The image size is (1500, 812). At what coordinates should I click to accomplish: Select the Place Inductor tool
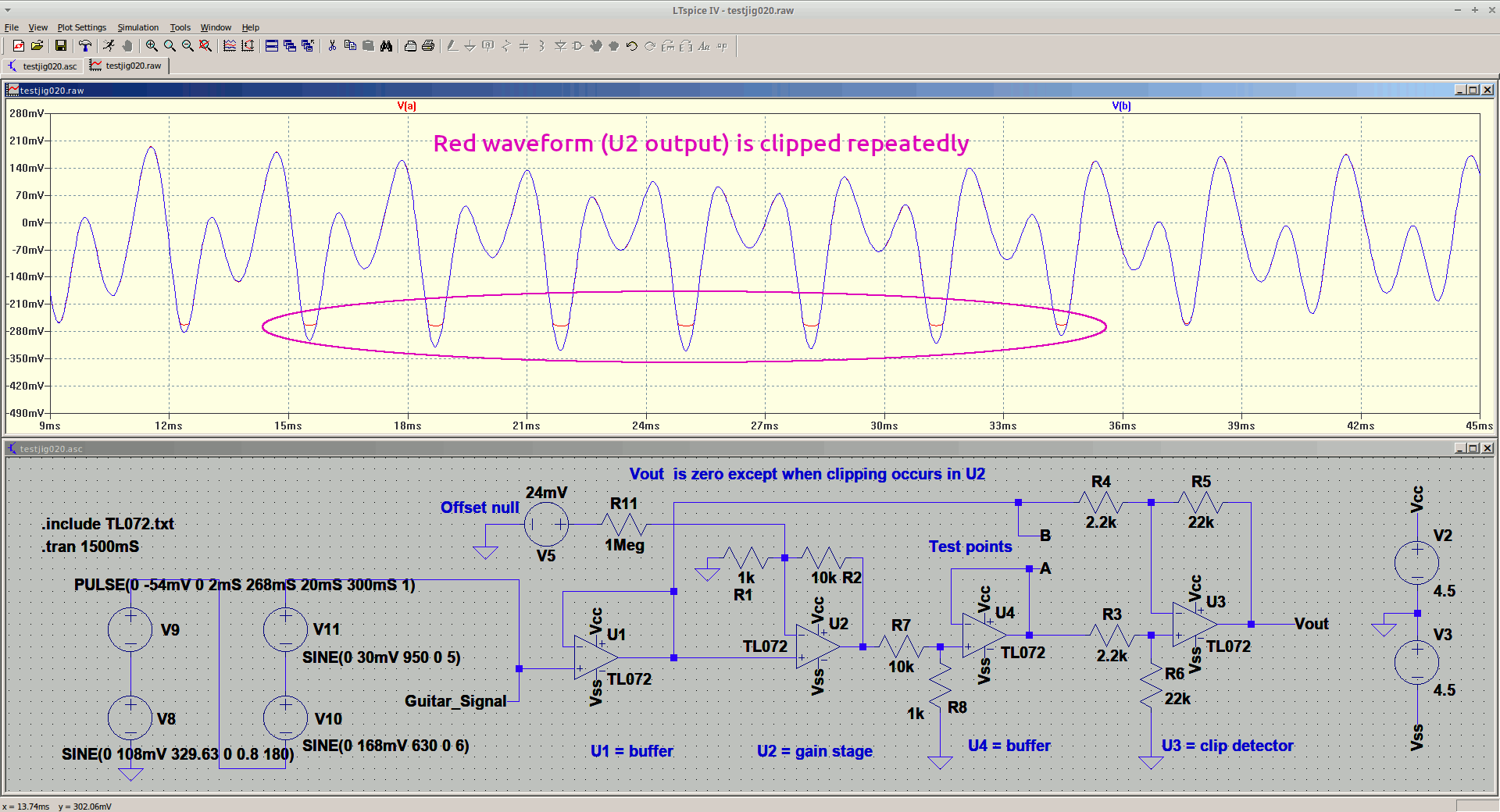[x=542, y=46]
